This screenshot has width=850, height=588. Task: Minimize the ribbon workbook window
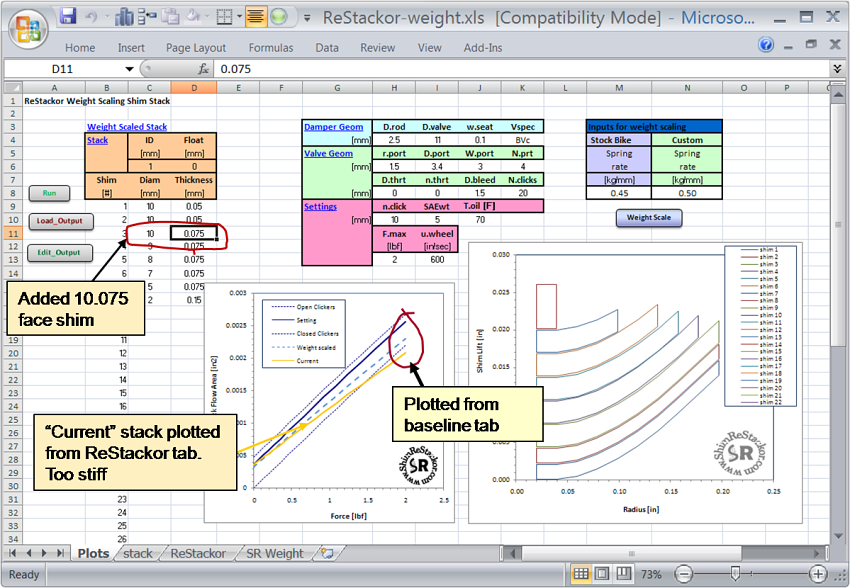[788, 45]
